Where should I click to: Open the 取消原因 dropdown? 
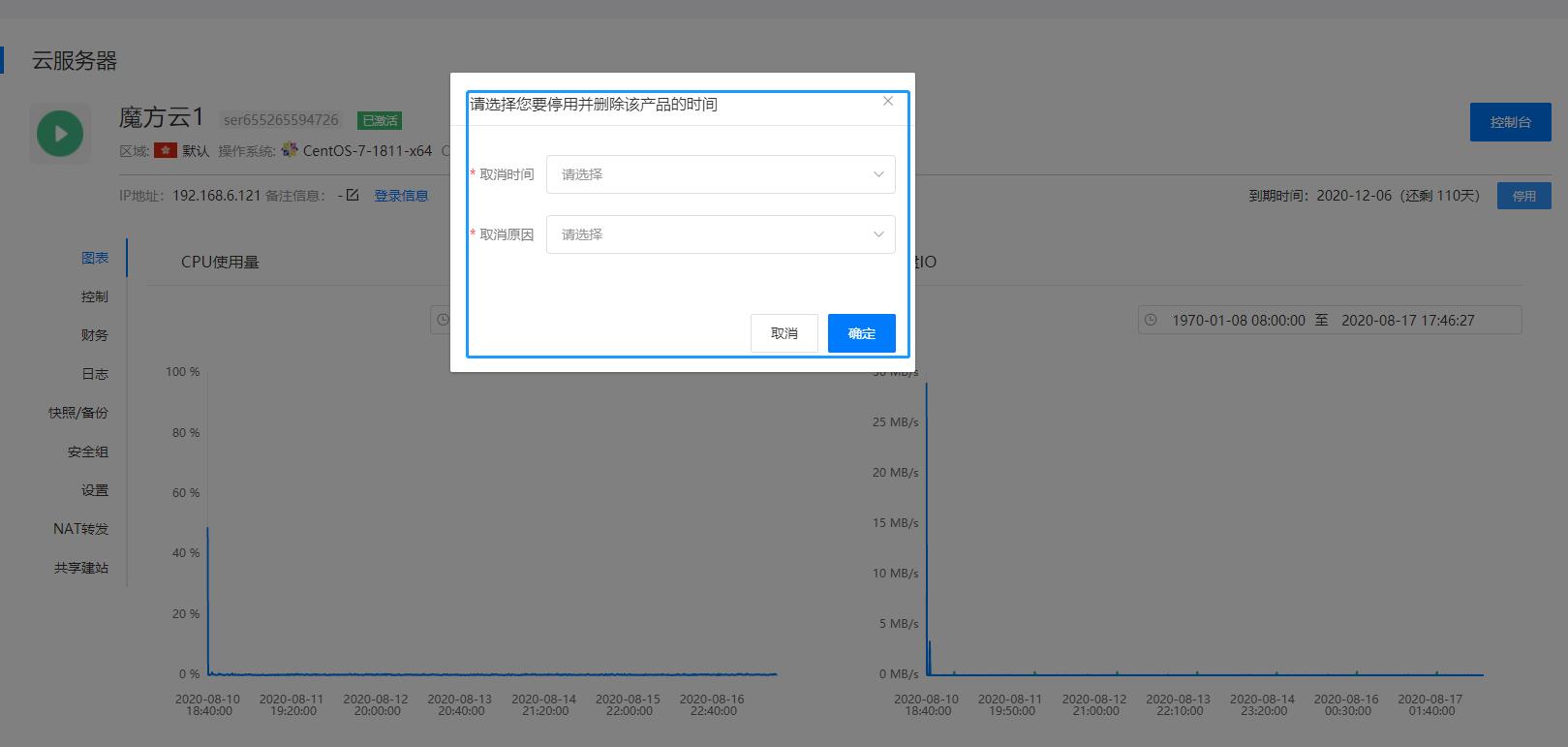[721, 234]
